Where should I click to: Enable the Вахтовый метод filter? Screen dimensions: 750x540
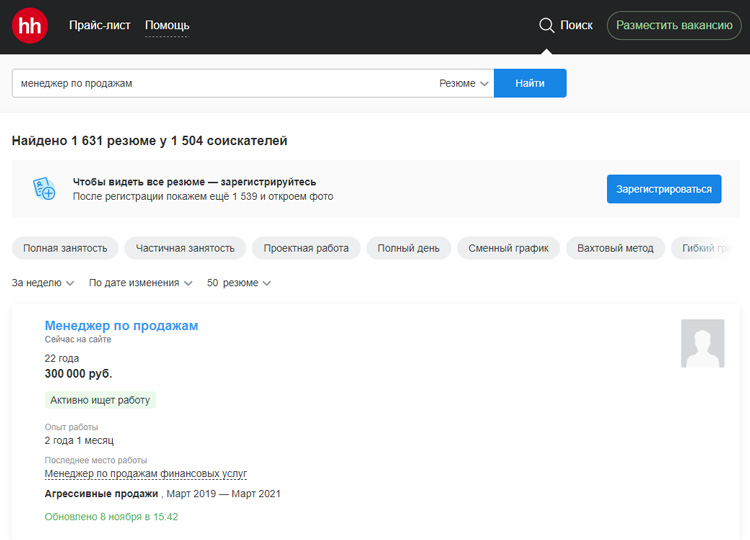[x=615, y=248]
